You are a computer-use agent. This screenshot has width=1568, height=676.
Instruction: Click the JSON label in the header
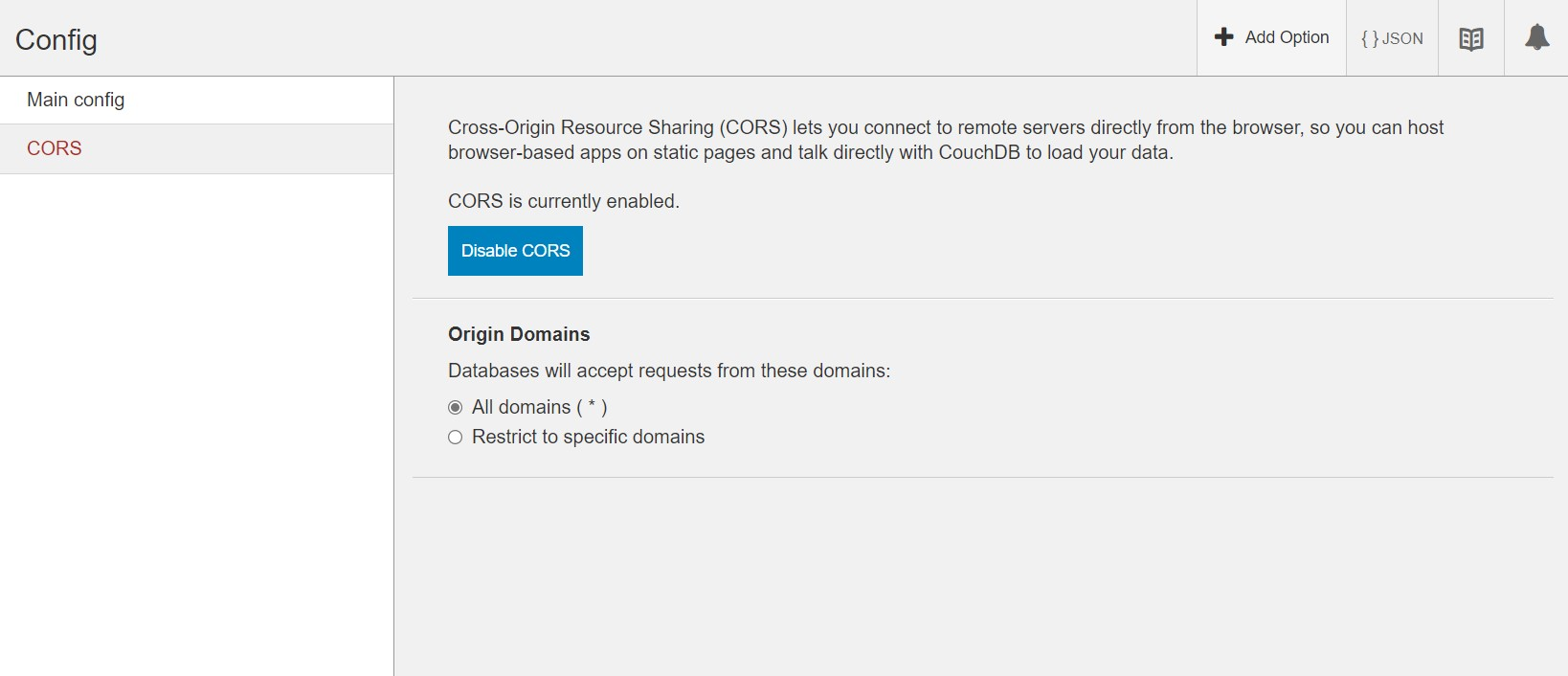pos(1402,38)
